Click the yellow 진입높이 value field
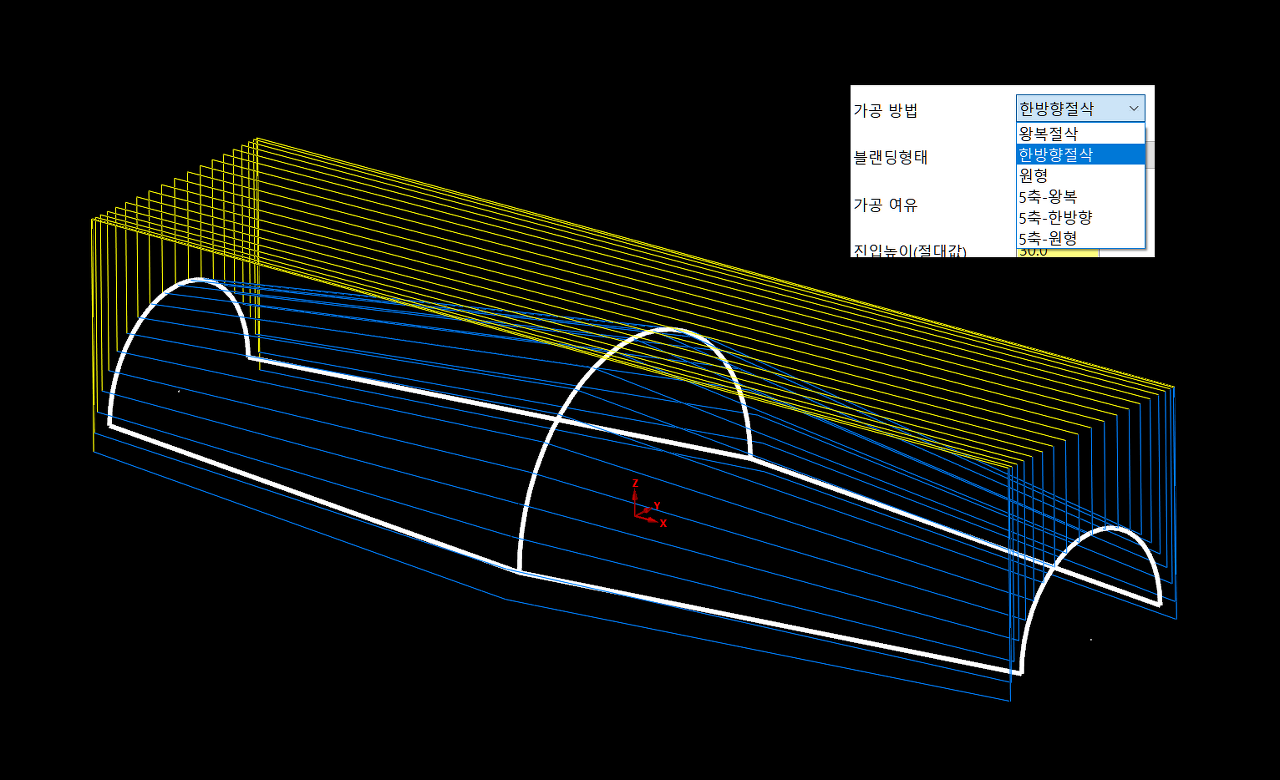 click(1057, 252)
